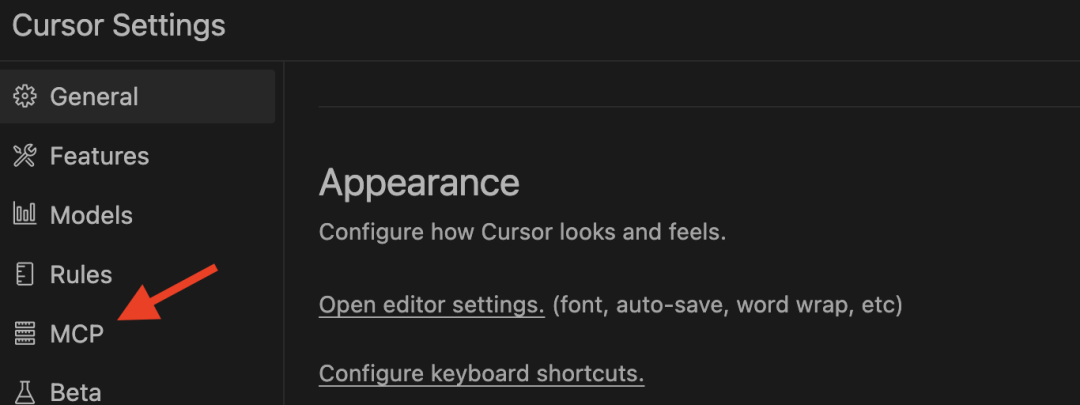Click the Cursor Settings title
Image resolution: width=1080 pixels, height=405 pixels.
coord(119,25)
